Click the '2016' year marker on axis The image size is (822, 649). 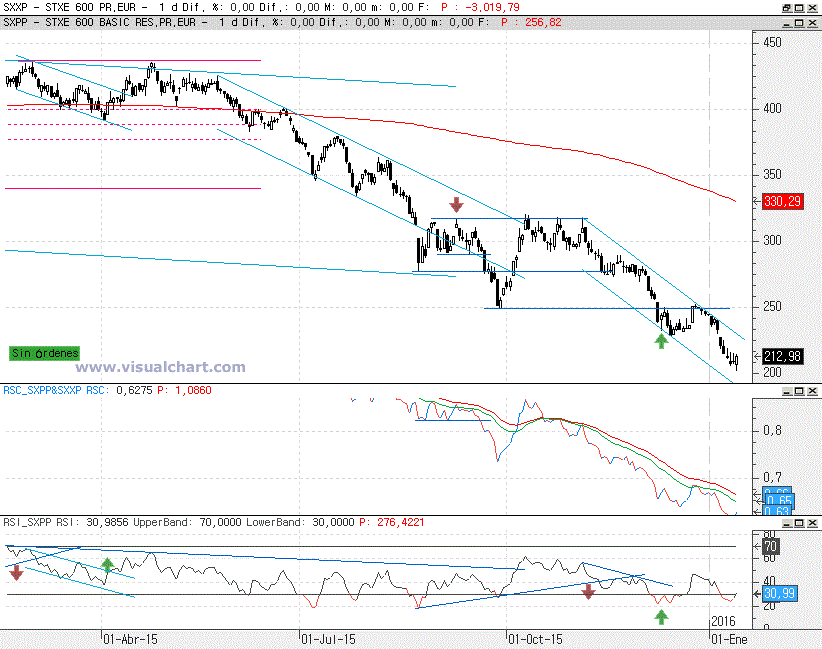(x=723, y=622)
